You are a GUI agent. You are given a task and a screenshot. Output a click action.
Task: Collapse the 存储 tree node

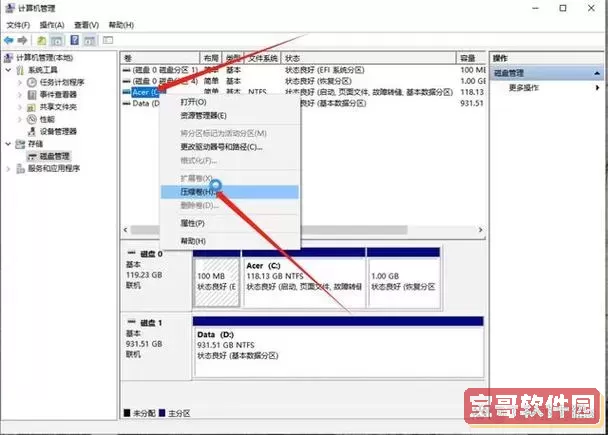pos(8,144)
